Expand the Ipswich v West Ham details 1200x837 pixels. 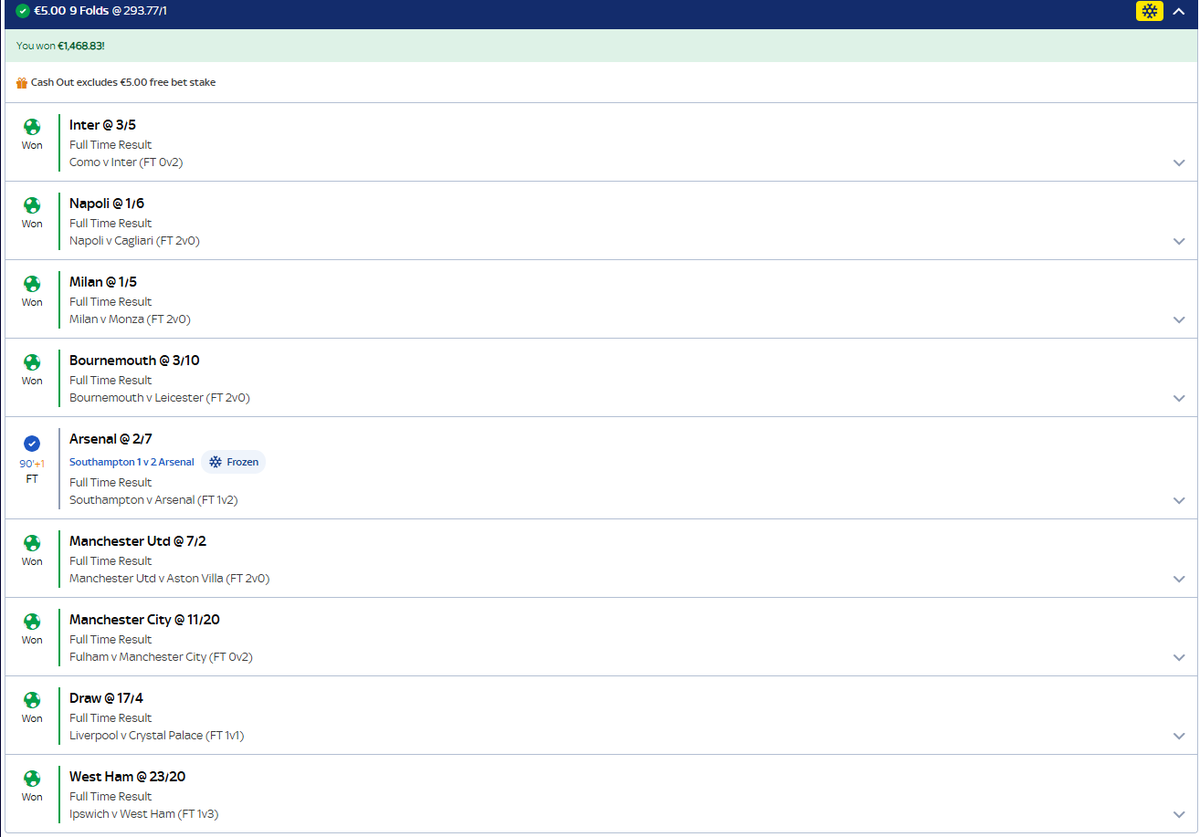click(x=1179, y=814)
